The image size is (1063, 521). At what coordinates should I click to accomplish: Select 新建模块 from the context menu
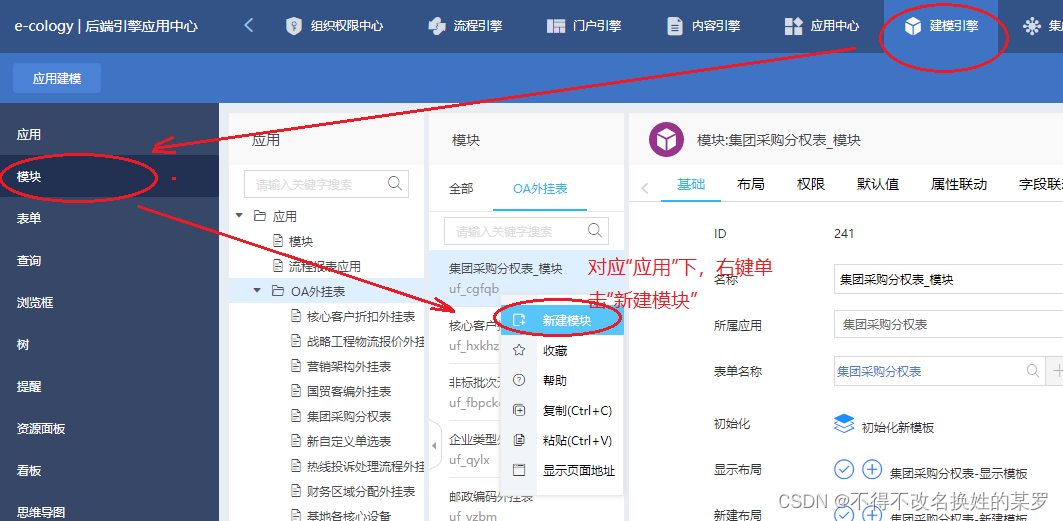(x=562, y=320)
